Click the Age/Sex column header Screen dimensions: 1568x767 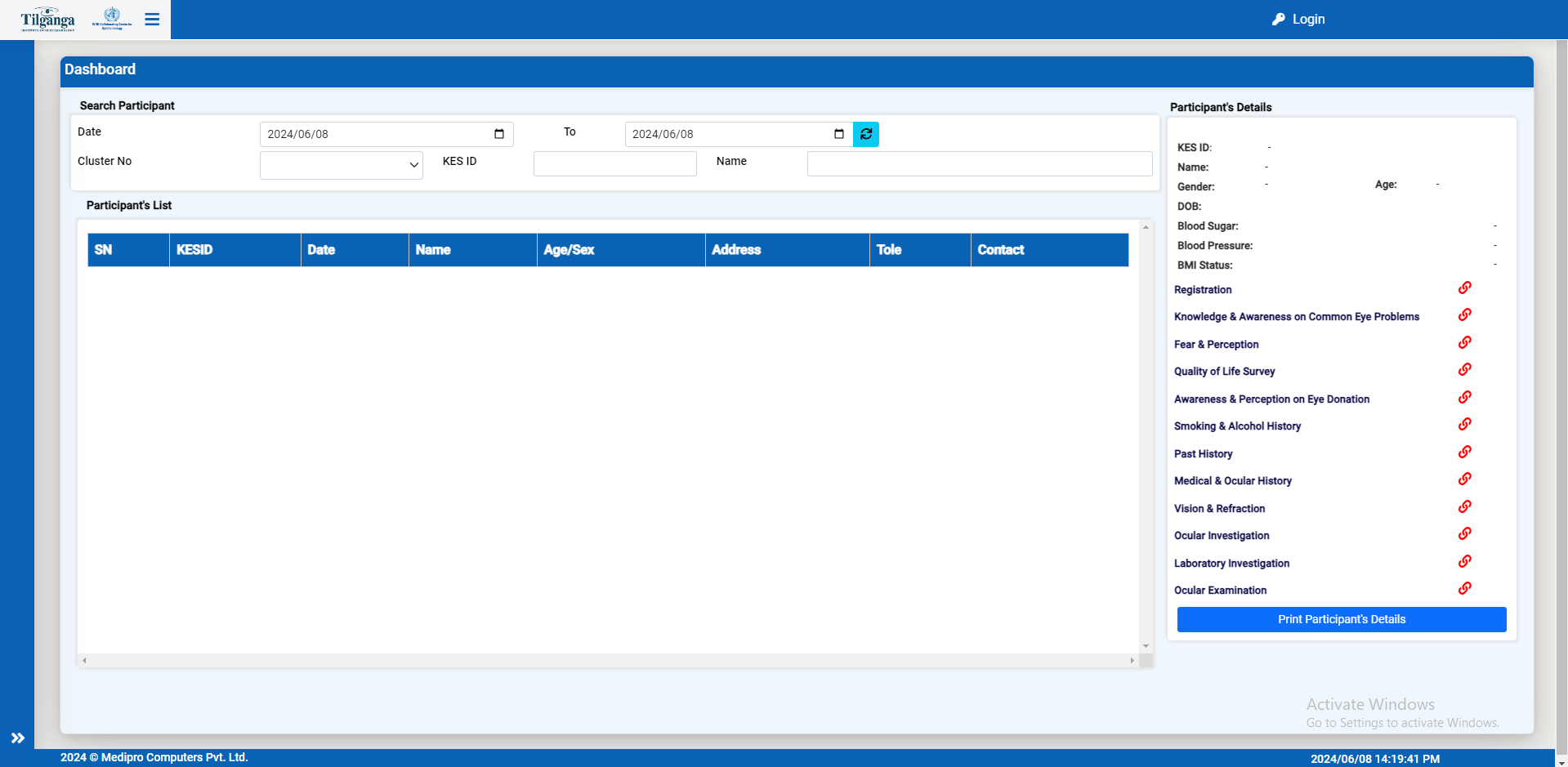tap(569, 250)
